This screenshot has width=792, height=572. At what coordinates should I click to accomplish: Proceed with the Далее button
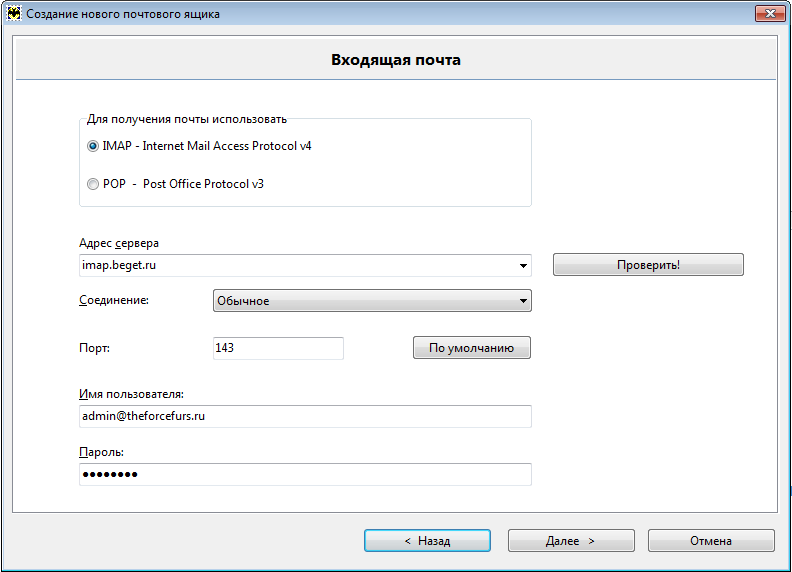click(571, 541)
